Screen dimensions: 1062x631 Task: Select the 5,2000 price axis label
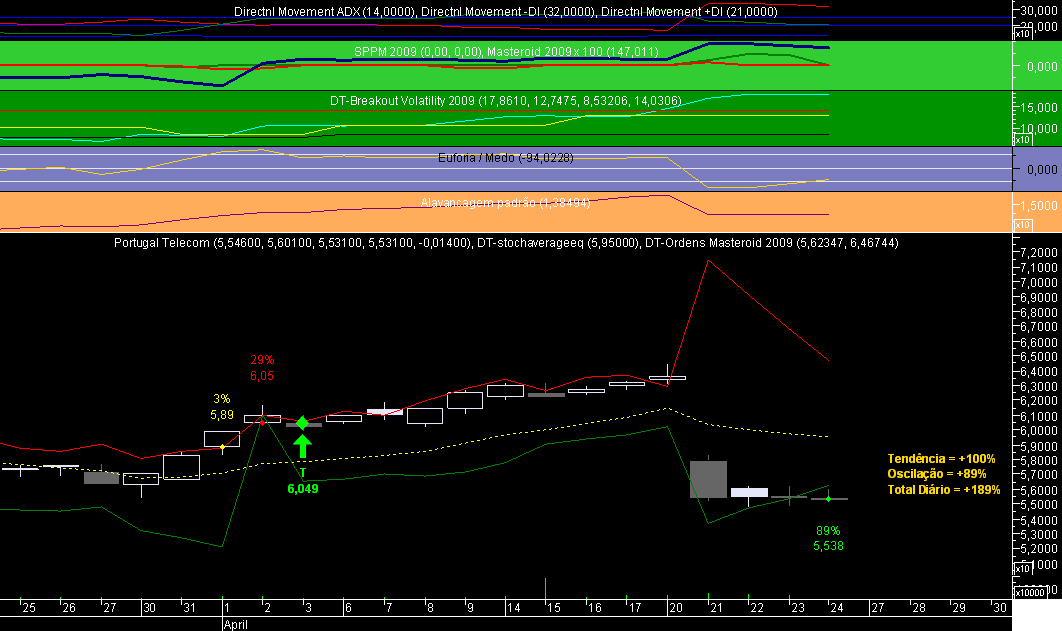point(1038,549)
